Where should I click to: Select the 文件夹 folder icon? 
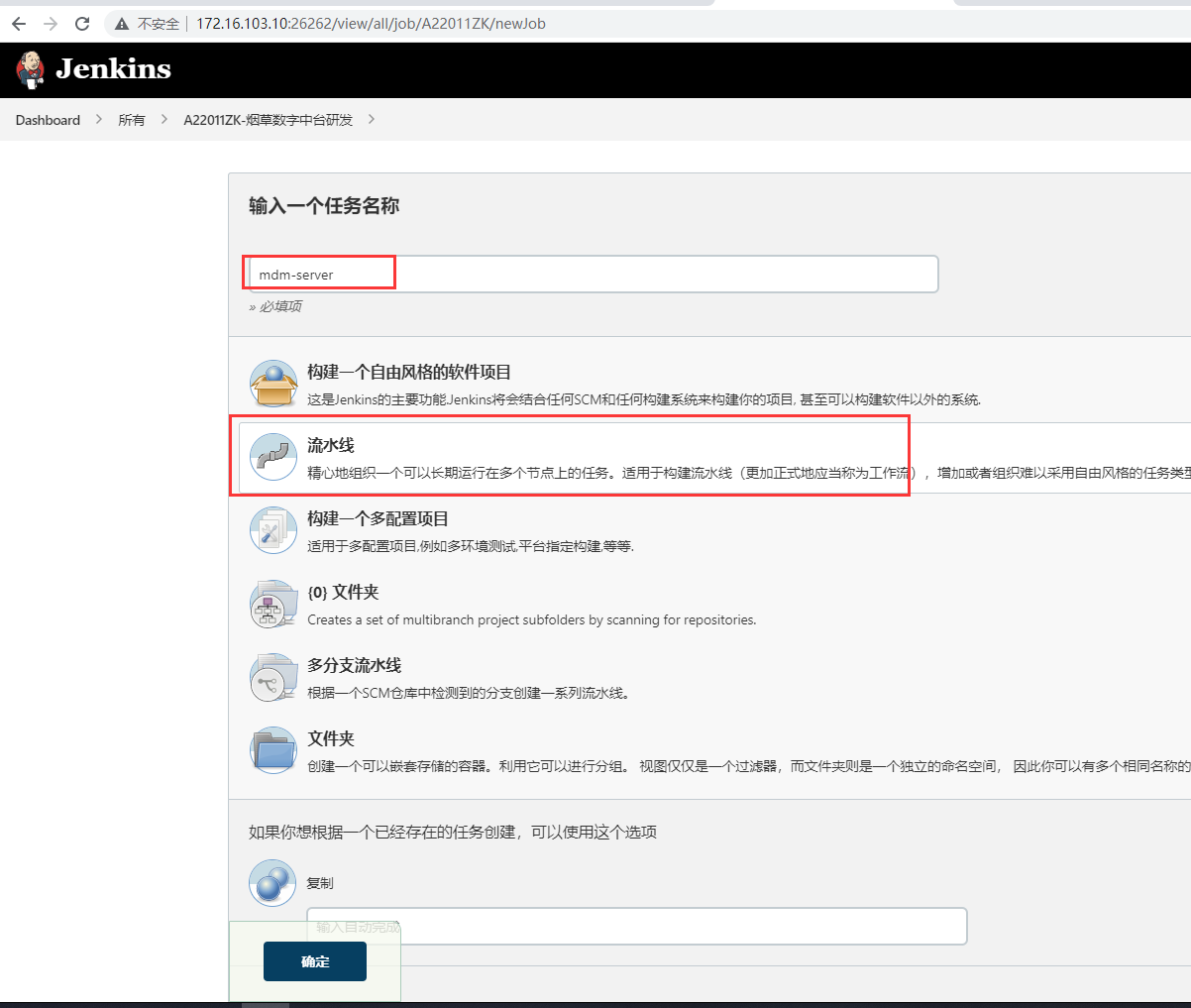(x=273, y=750)
